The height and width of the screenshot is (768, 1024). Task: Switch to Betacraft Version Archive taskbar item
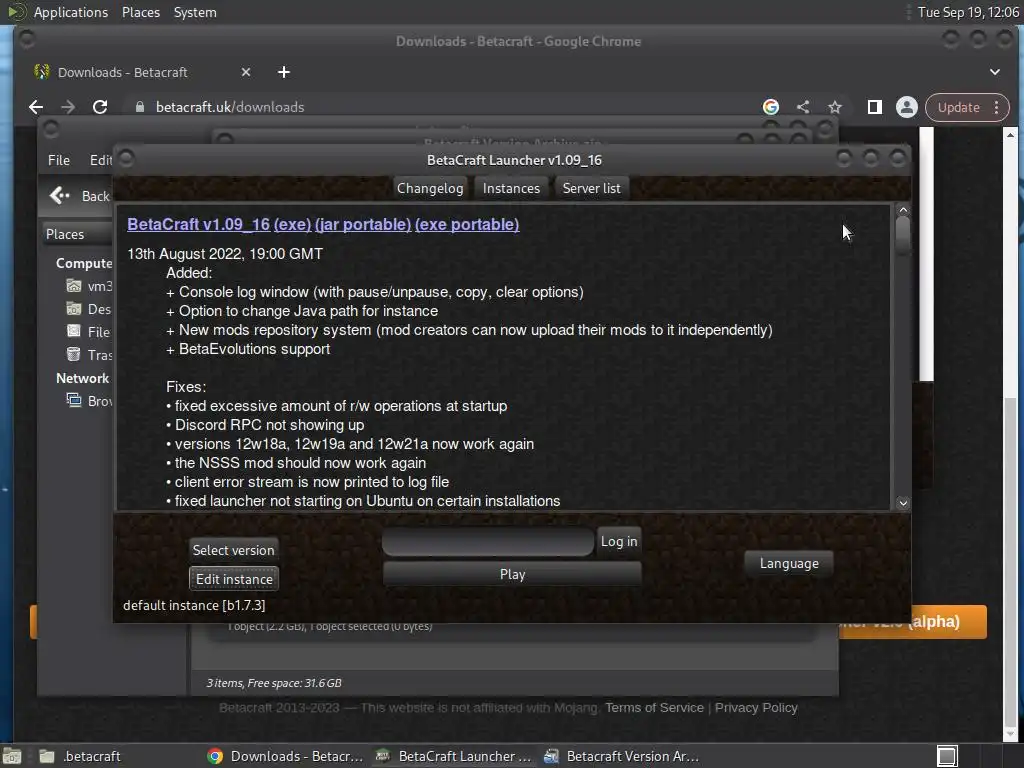tap(622, 756)
